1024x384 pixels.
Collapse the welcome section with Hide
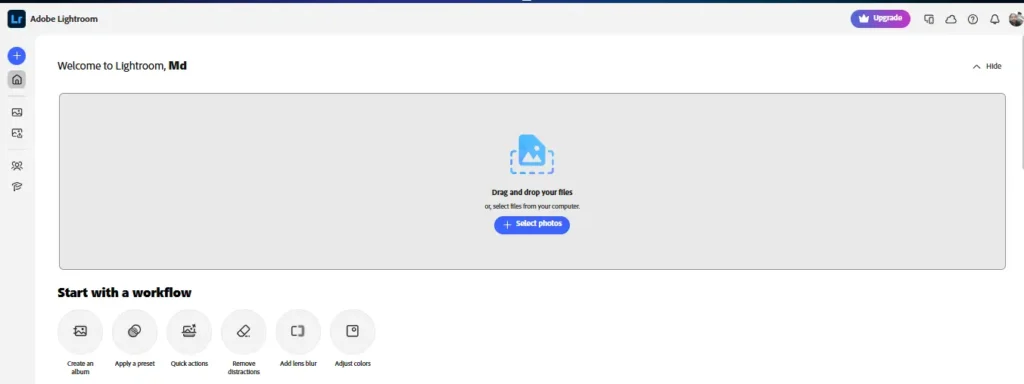click(x=987, y=66)
